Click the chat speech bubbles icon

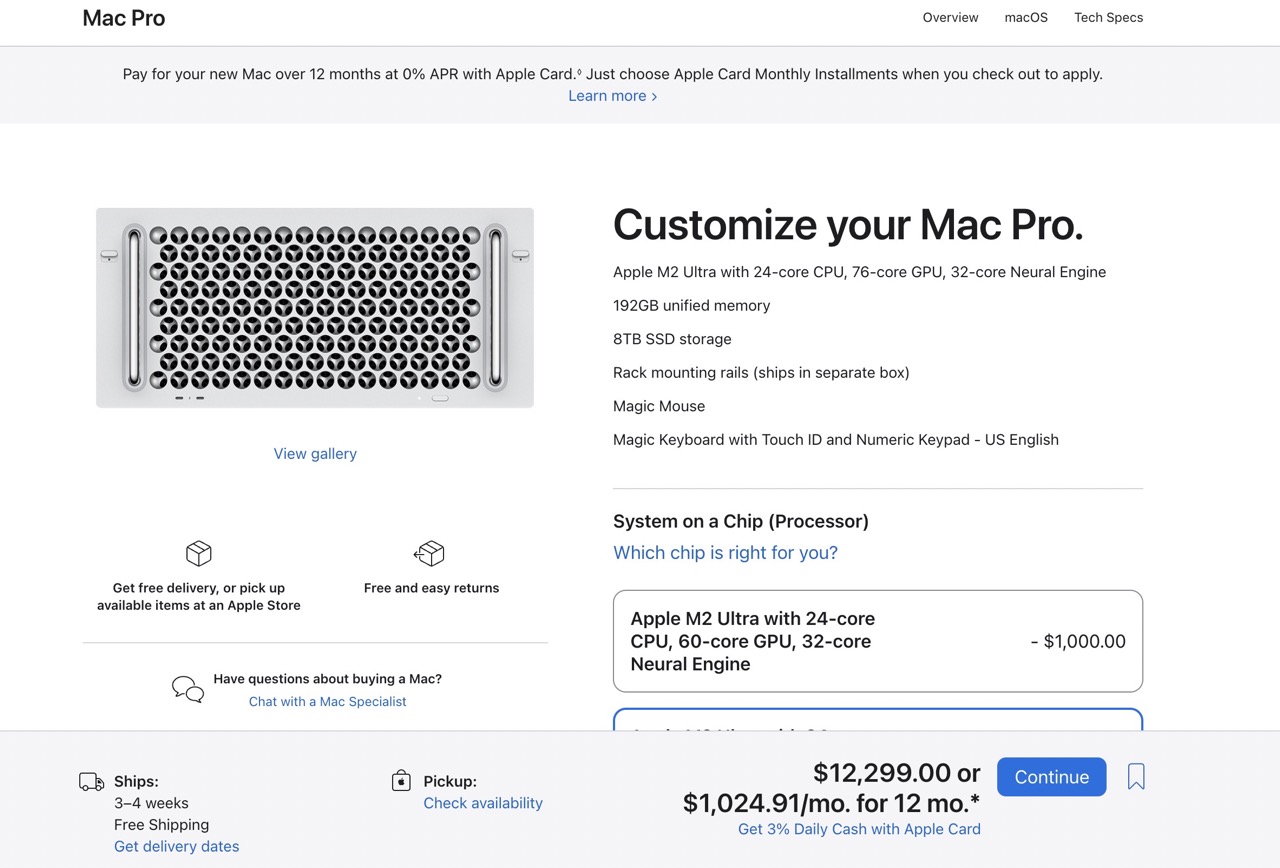[x=188, y=689]
